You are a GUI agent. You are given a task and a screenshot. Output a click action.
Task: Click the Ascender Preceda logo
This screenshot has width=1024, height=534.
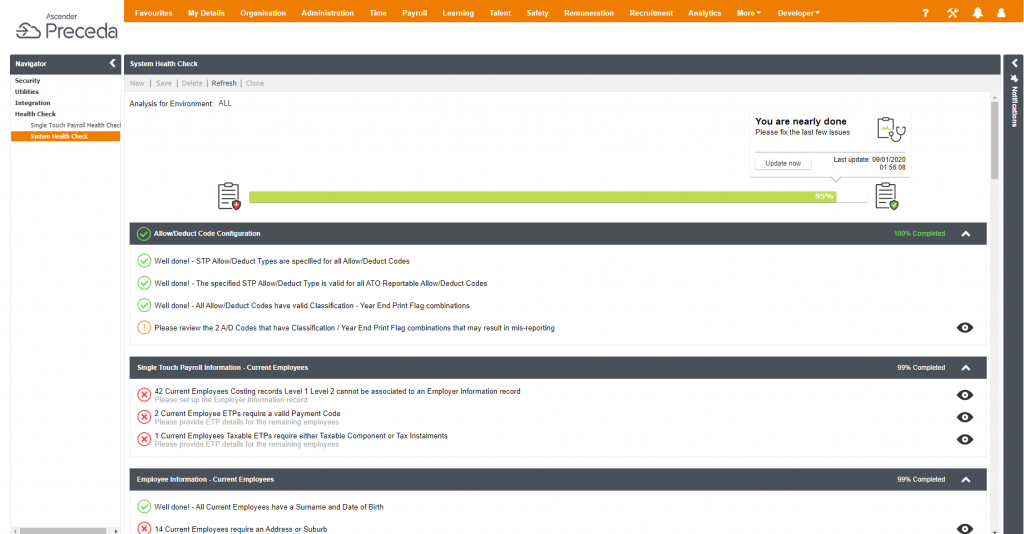(x=66, y=27)
